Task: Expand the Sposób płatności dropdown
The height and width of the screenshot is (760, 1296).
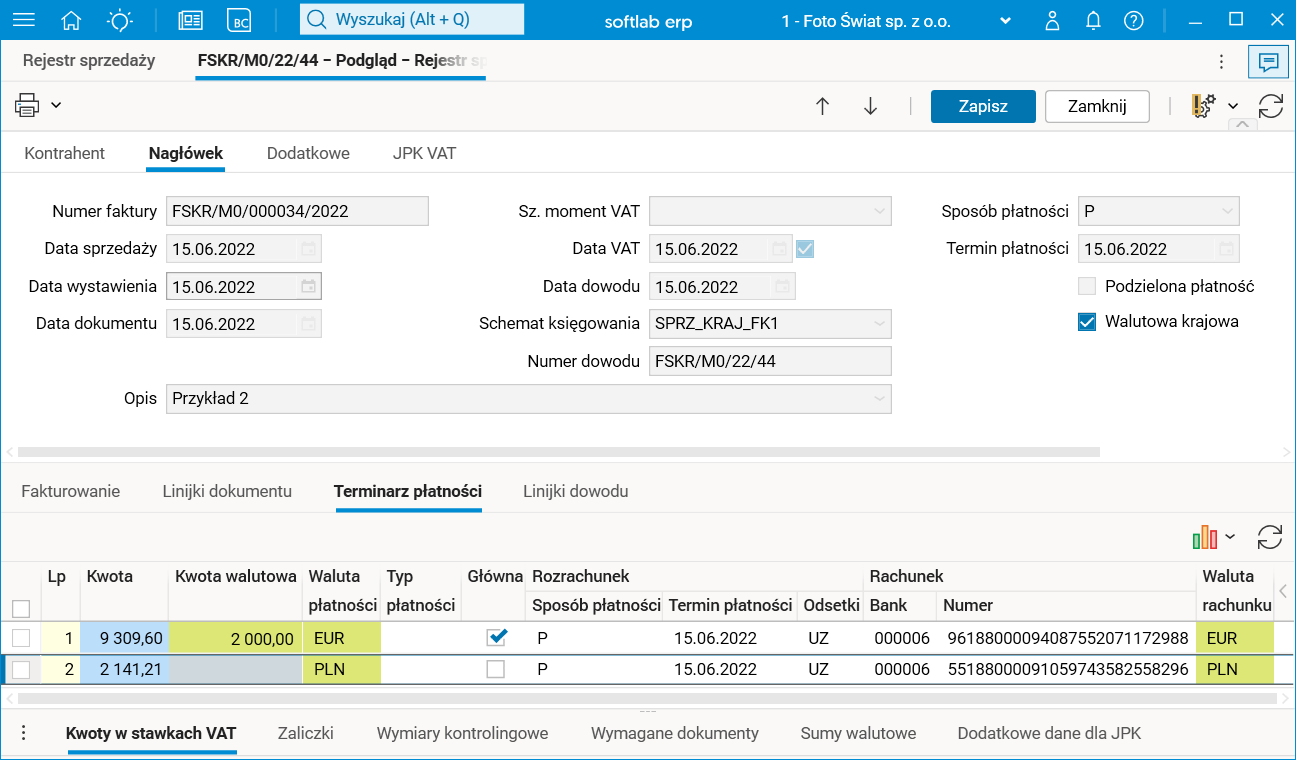Action: pyautogui.click(x=1227, y=211)
